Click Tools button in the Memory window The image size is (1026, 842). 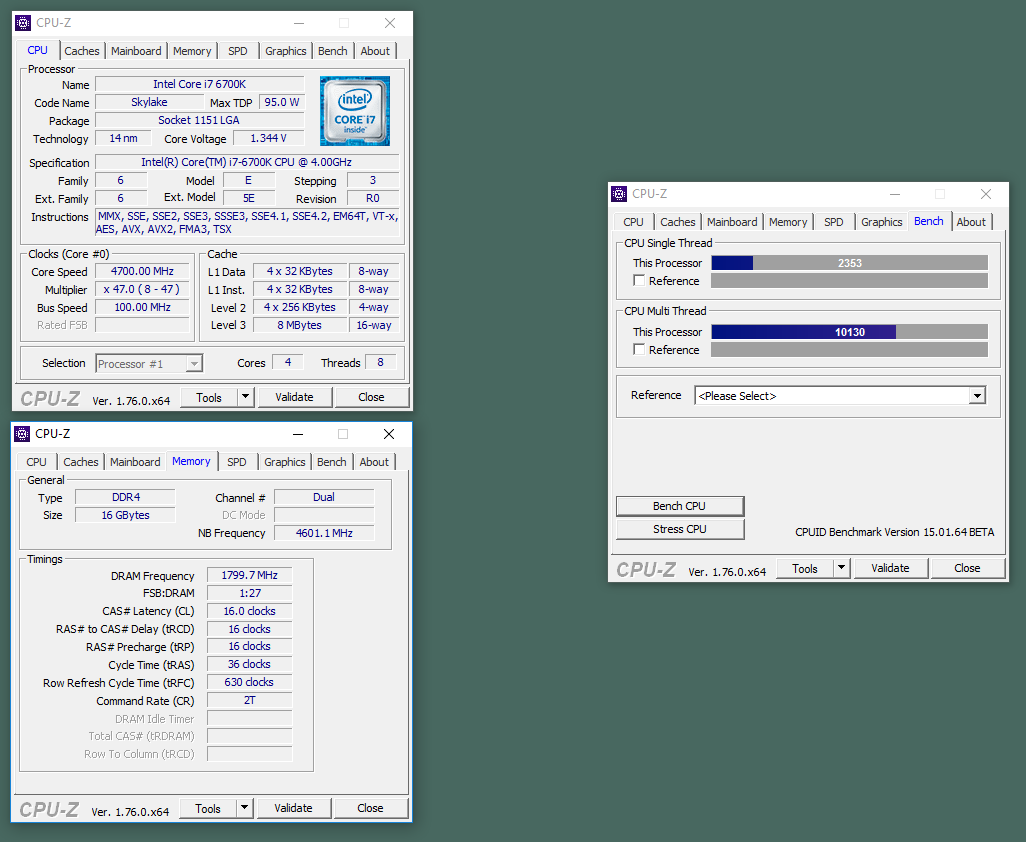click(207, 808)
